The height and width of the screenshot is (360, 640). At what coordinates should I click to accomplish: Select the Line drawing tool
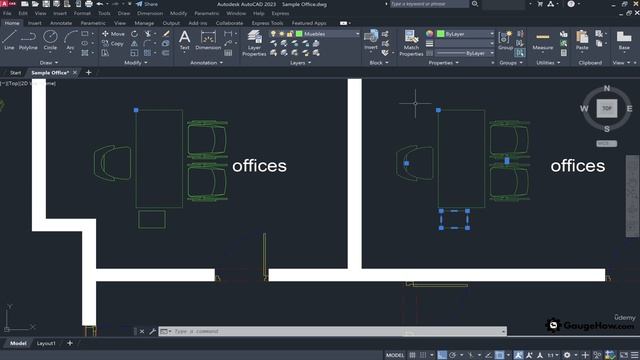click(9, 40)
